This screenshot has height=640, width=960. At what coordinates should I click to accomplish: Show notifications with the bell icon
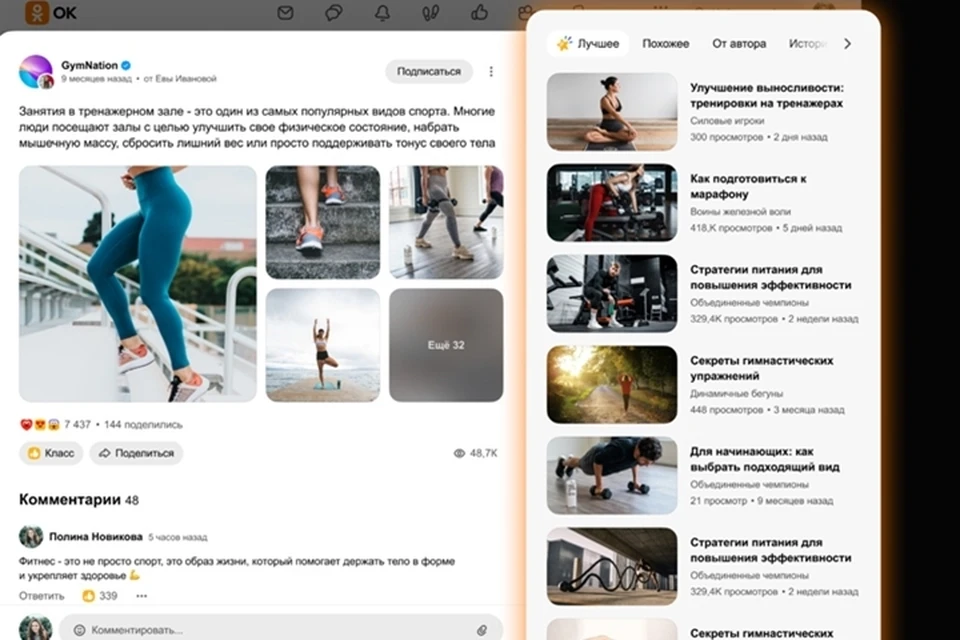pos(383,12)
